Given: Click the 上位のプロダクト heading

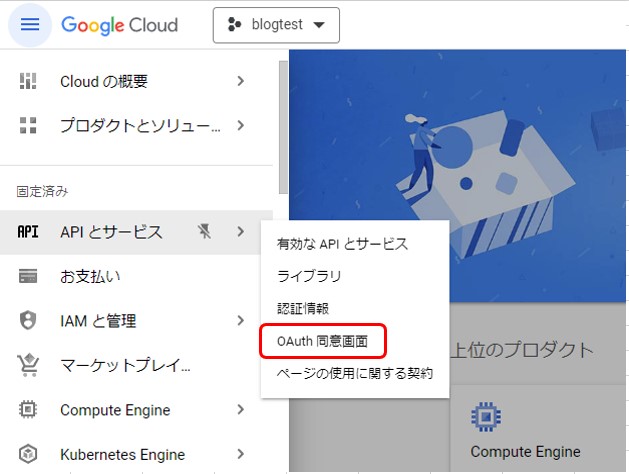Looking at the screenshot, I should (x=521, y=350).
